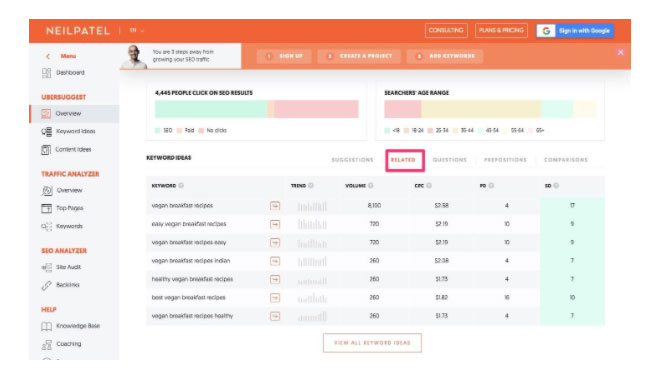This screenshot has height=380, width=665.
Task: Click CPC value $2.58
Action: [441, 206]
